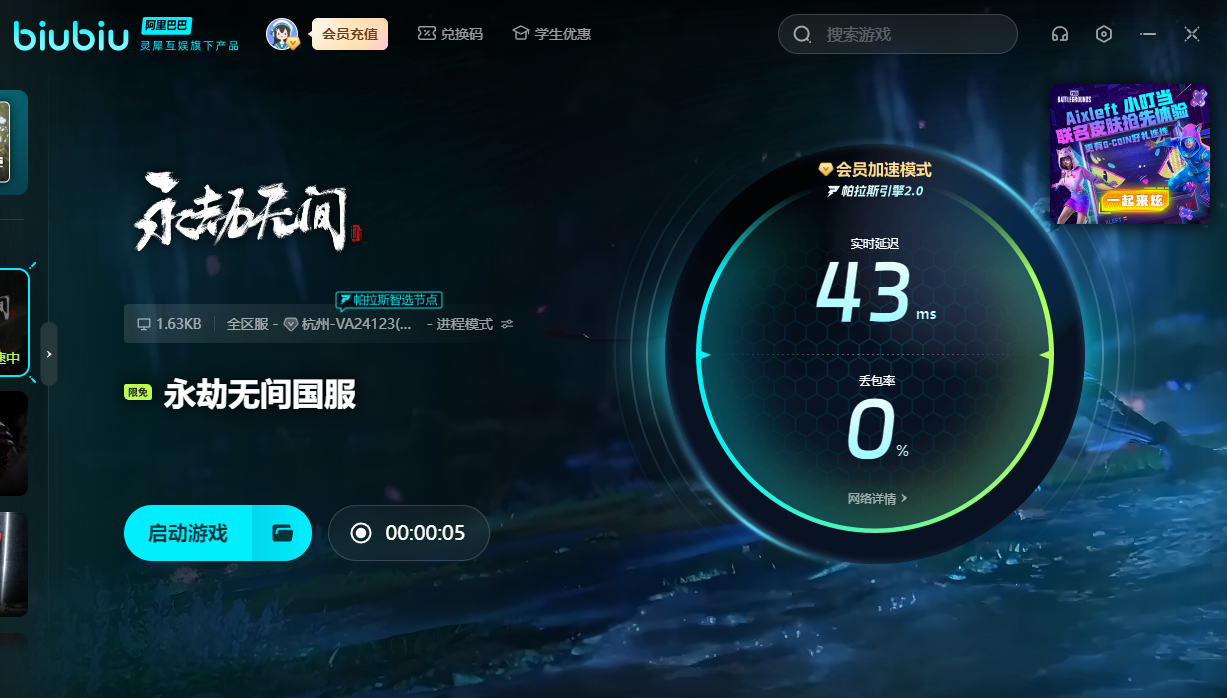Click the 搜索游戏 search field
1227x698 pixels.
(x=910, y=35)
